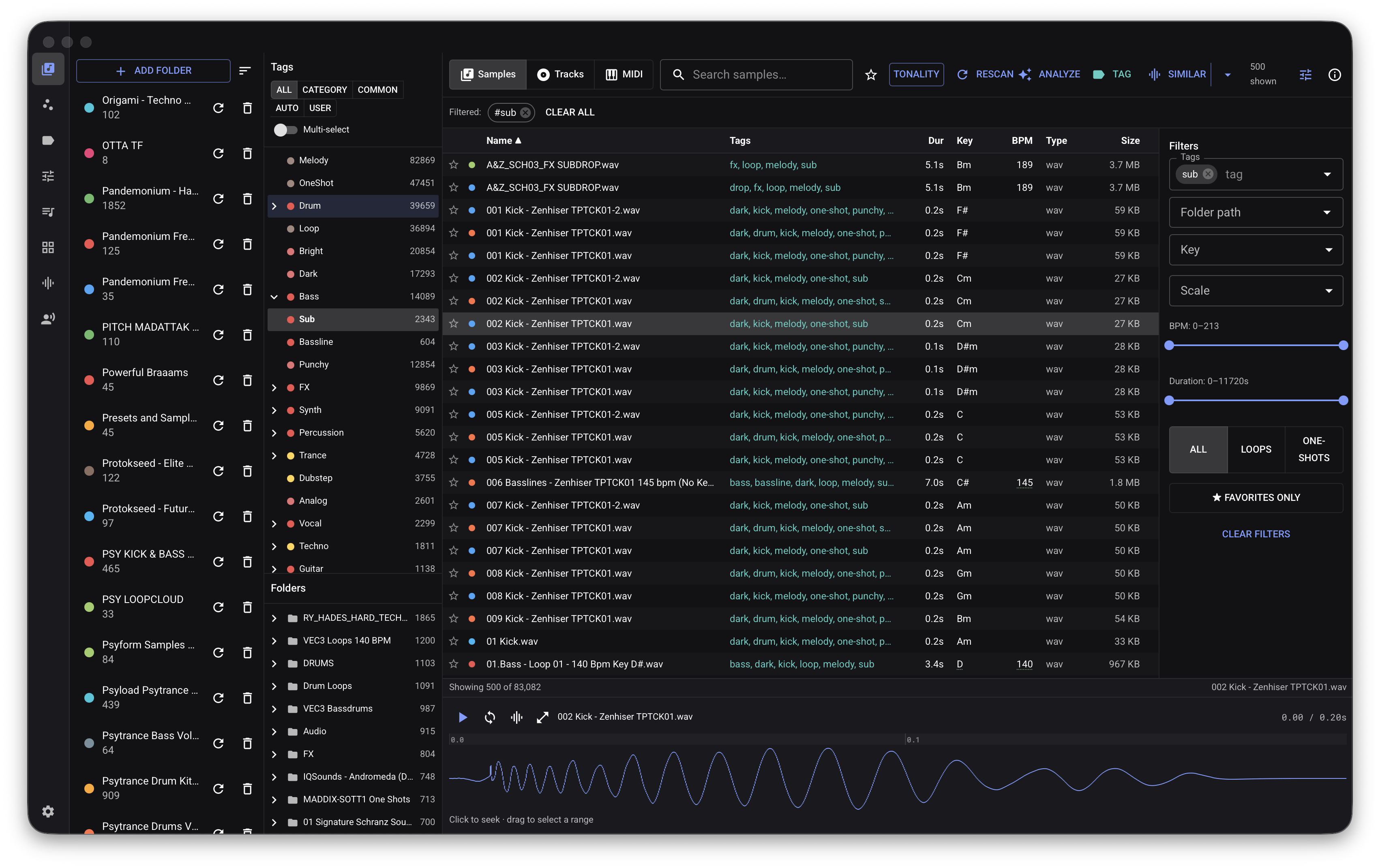Select the User tags tab
The width and height of the screenshot is (1380, 868).
tap(320, 108)
